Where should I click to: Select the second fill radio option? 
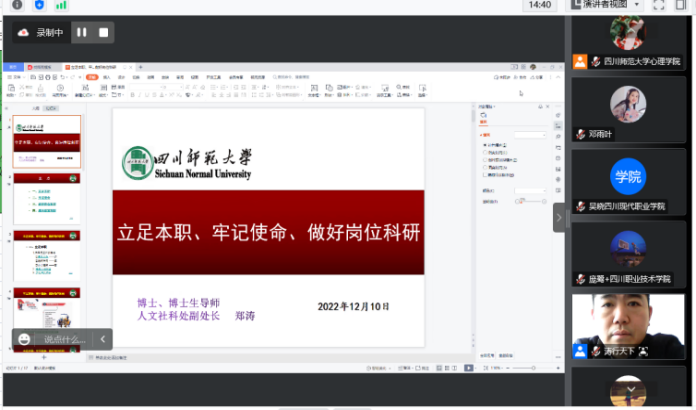coord(485,152)
